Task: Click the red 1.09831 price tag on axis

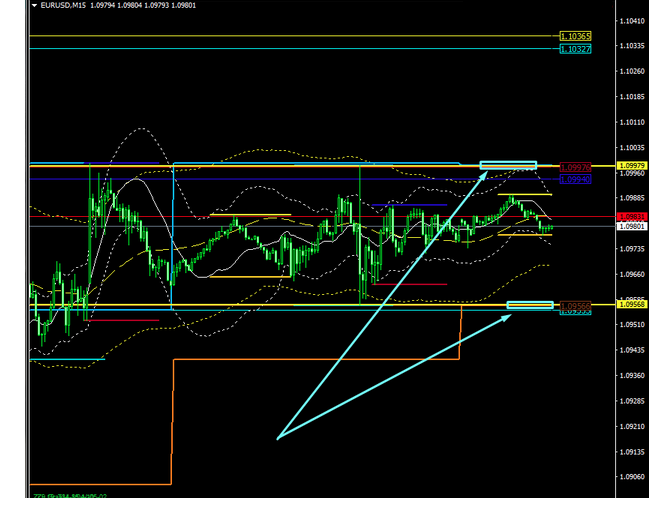Action: 632,217
